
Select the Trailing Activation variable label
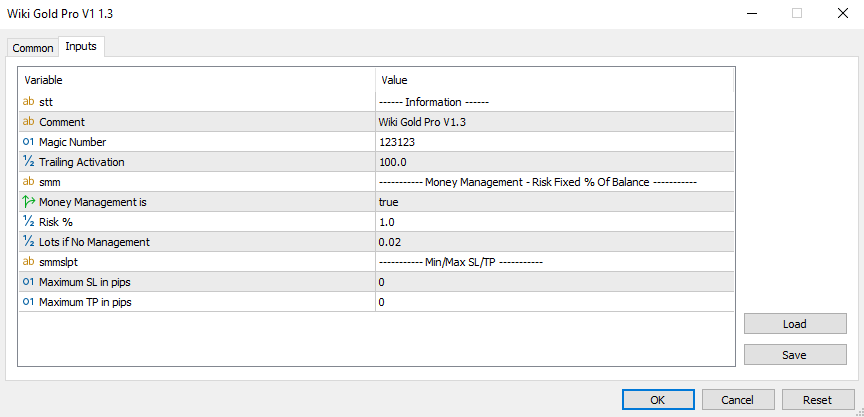[x=82, y=162]
